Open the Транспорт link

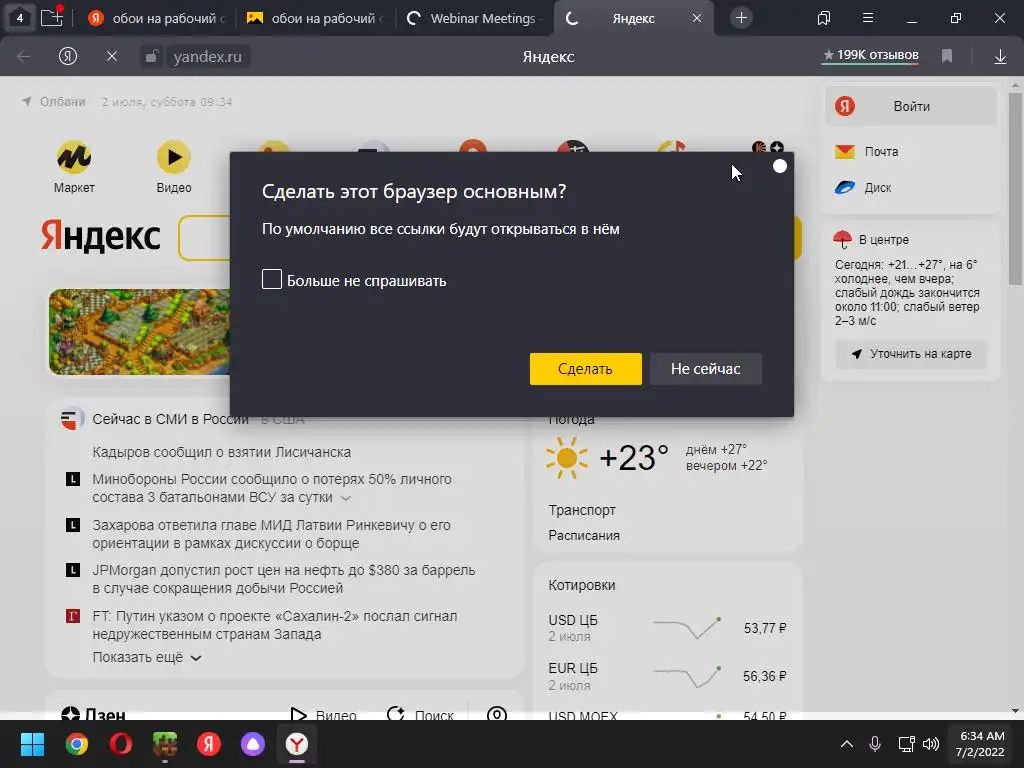tap(582, 510)
